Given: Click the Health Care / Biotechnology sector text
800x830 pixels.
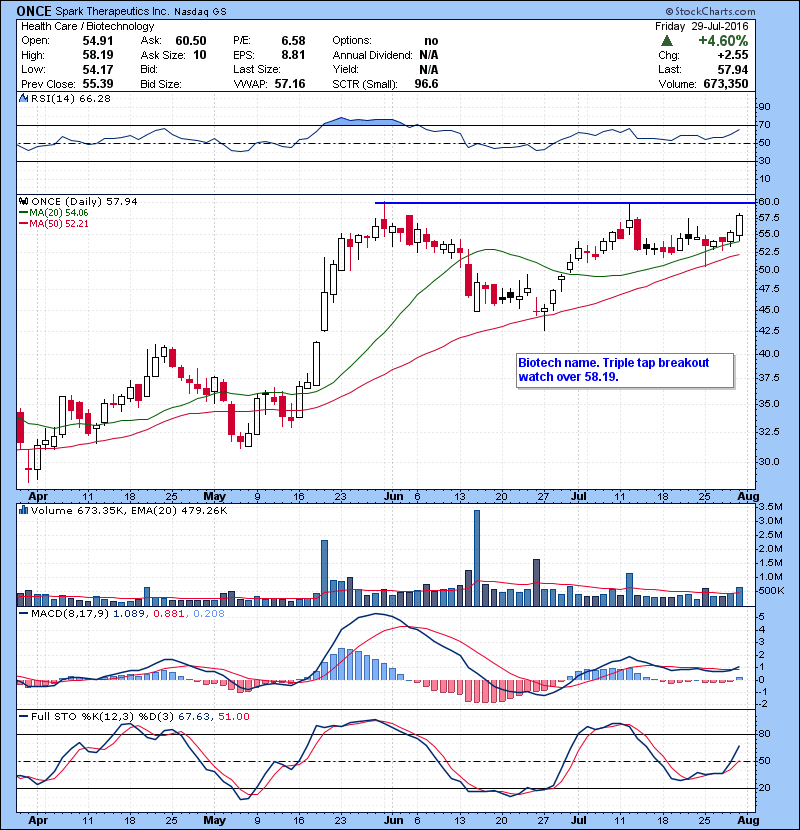Looking at the screenshot, I should click(87, 26).
